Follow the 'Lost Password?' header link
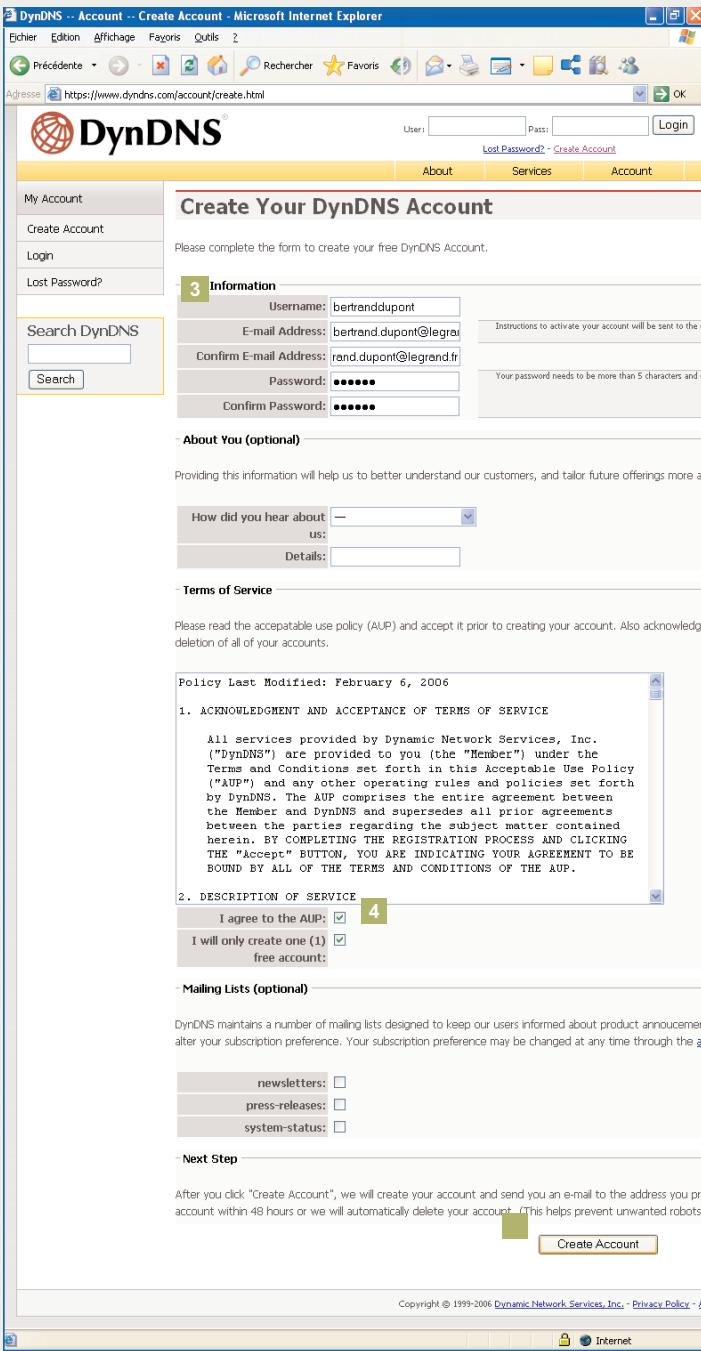Image resolution: width=701 pixels, height=1351 pixels. (x=512, y=149)
